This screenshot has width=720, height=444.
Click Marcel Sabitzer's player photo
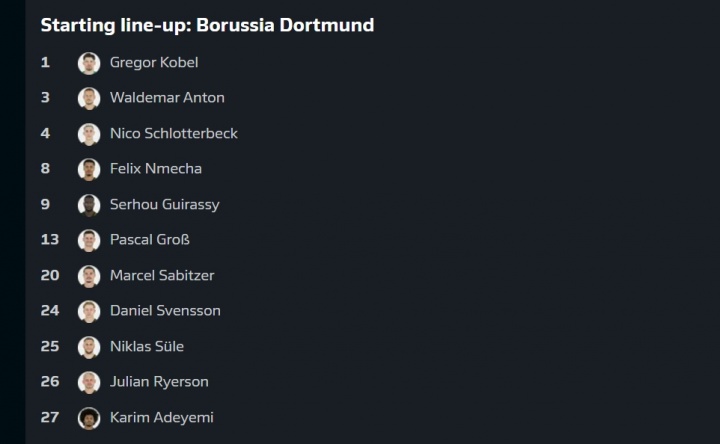point(89,276)
